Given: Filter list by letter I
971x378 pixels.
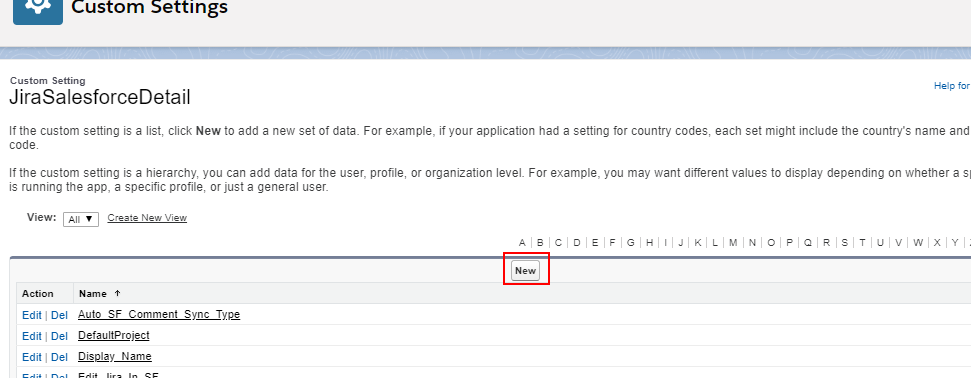Looking at the screenshot, I should 666,242.
